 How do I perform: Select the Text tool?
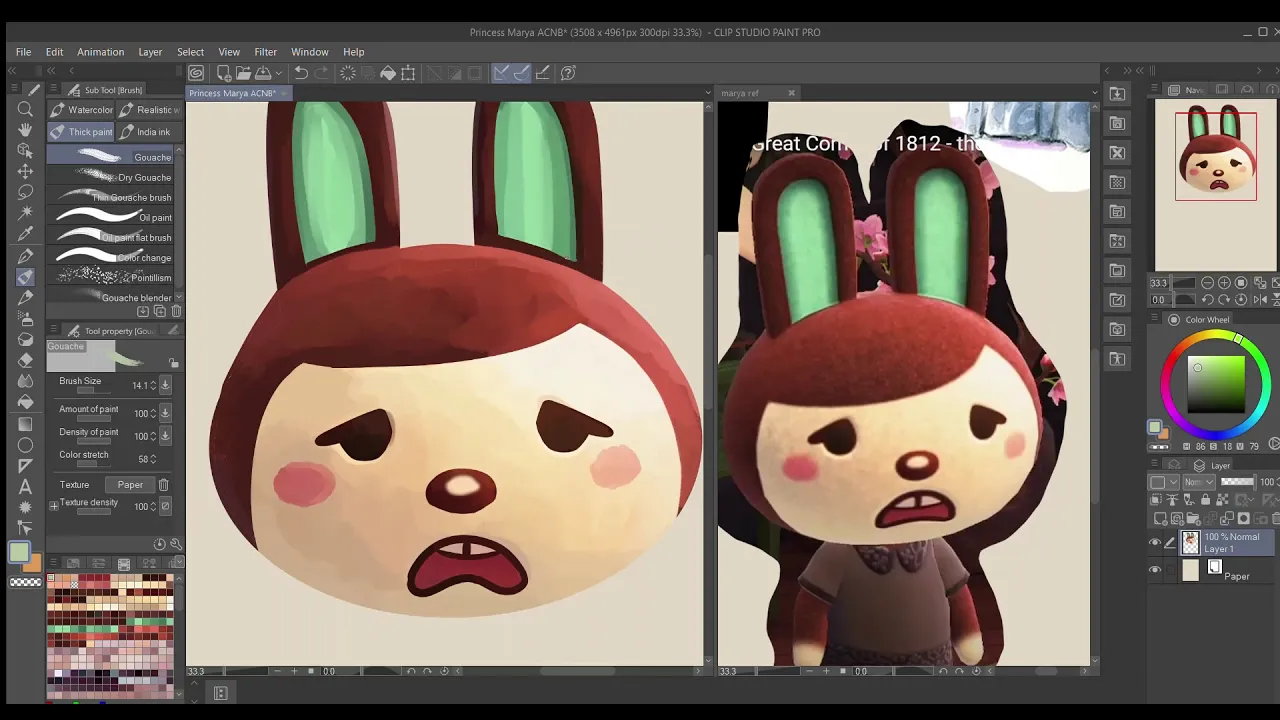click(x=26, y=487)
